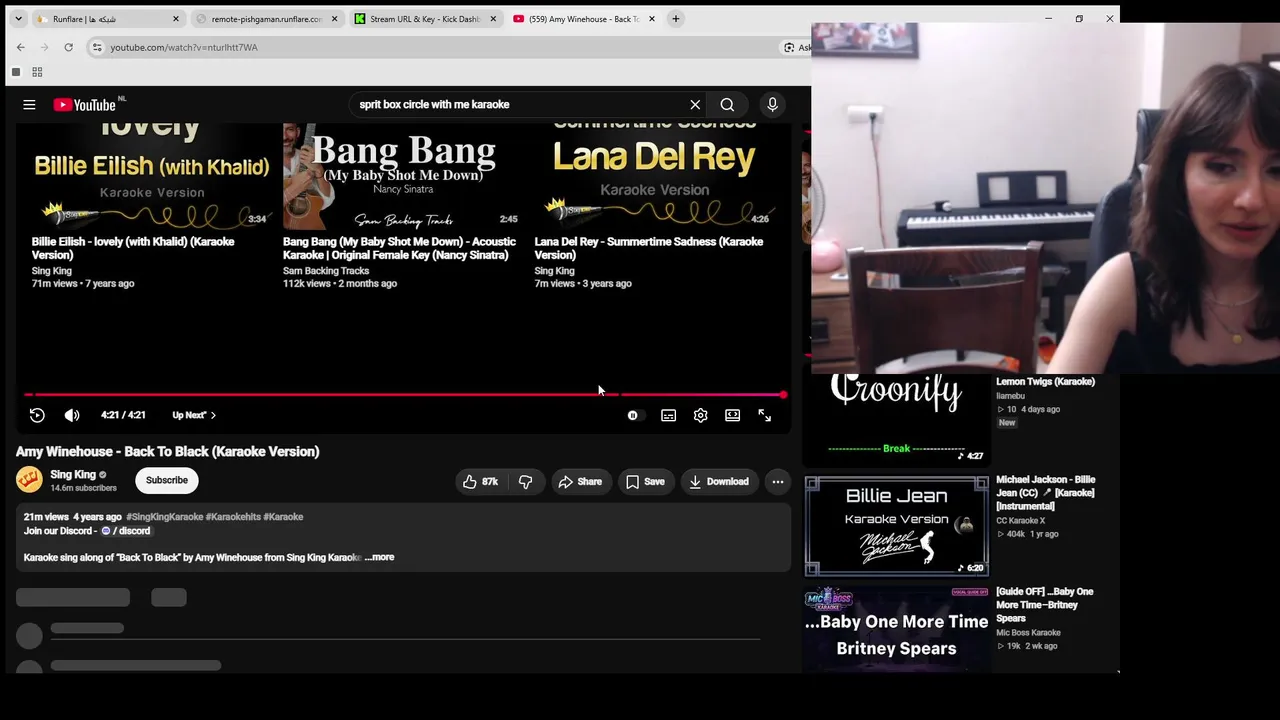This screenshot has height=720, width=1280.
Task: Save the video to a playlist
Action: (x=645, y=482)
